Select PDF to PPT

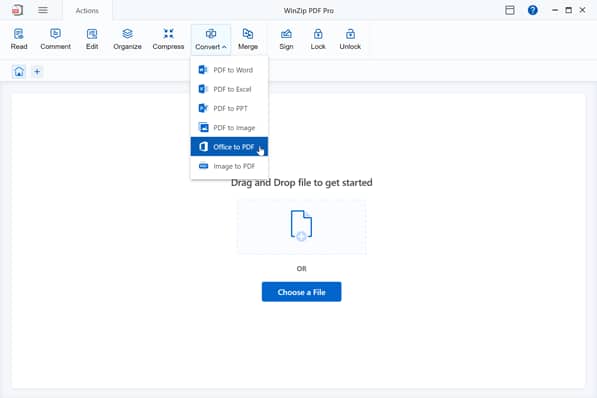[229, 108]
